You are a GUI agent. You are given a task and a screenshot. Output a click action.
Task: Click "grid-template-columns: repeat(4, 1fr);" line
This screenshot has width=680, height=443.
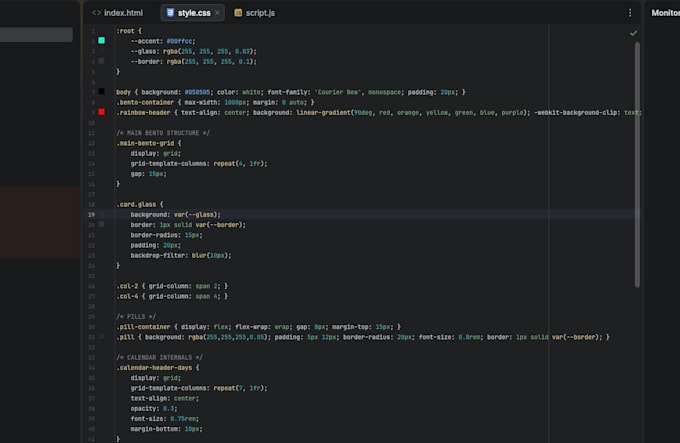tap(199, 164)
